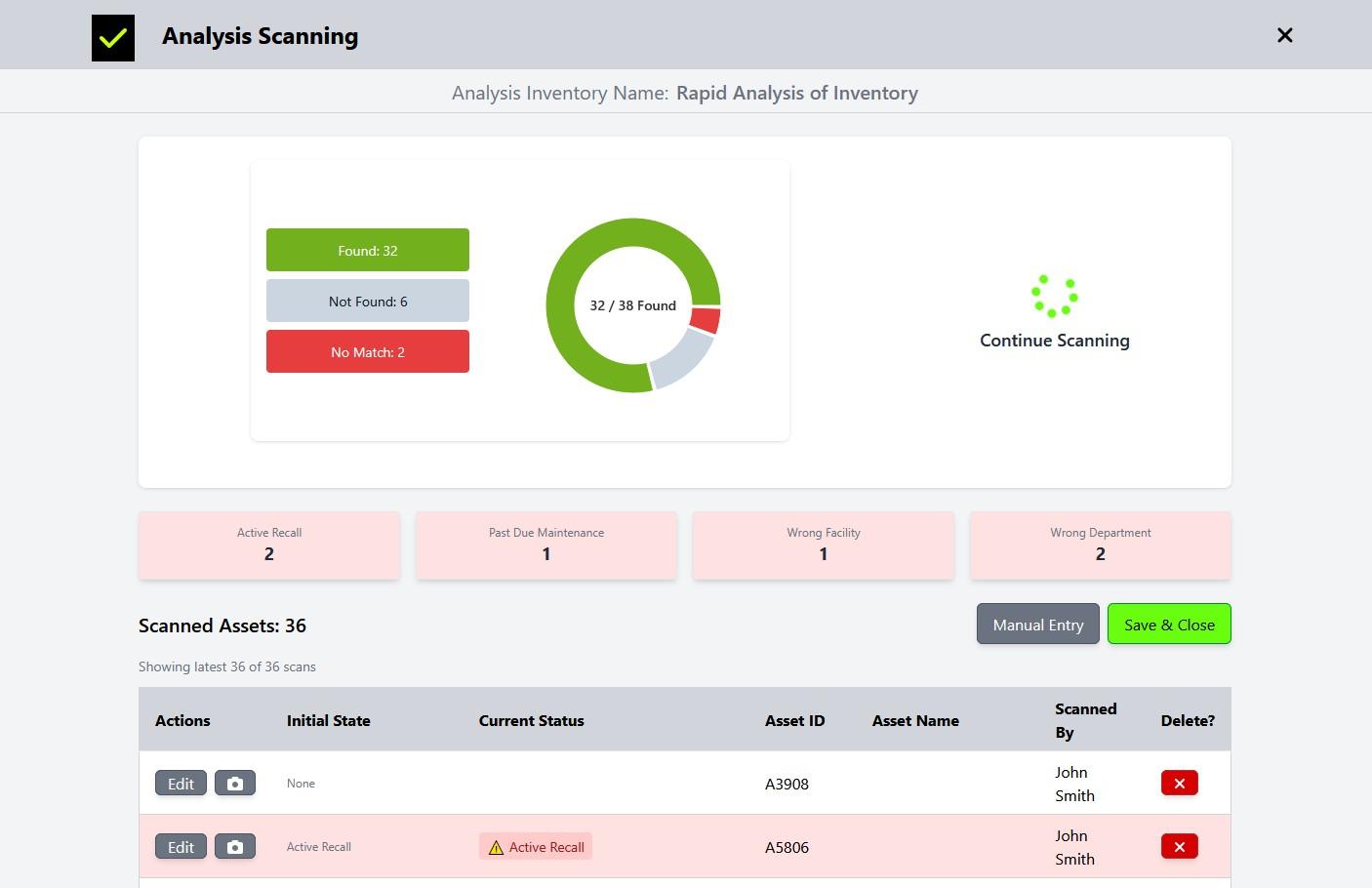1372x888 pixels.
Task: Edit the A5806 asset row
Action: tap(181, 847)
